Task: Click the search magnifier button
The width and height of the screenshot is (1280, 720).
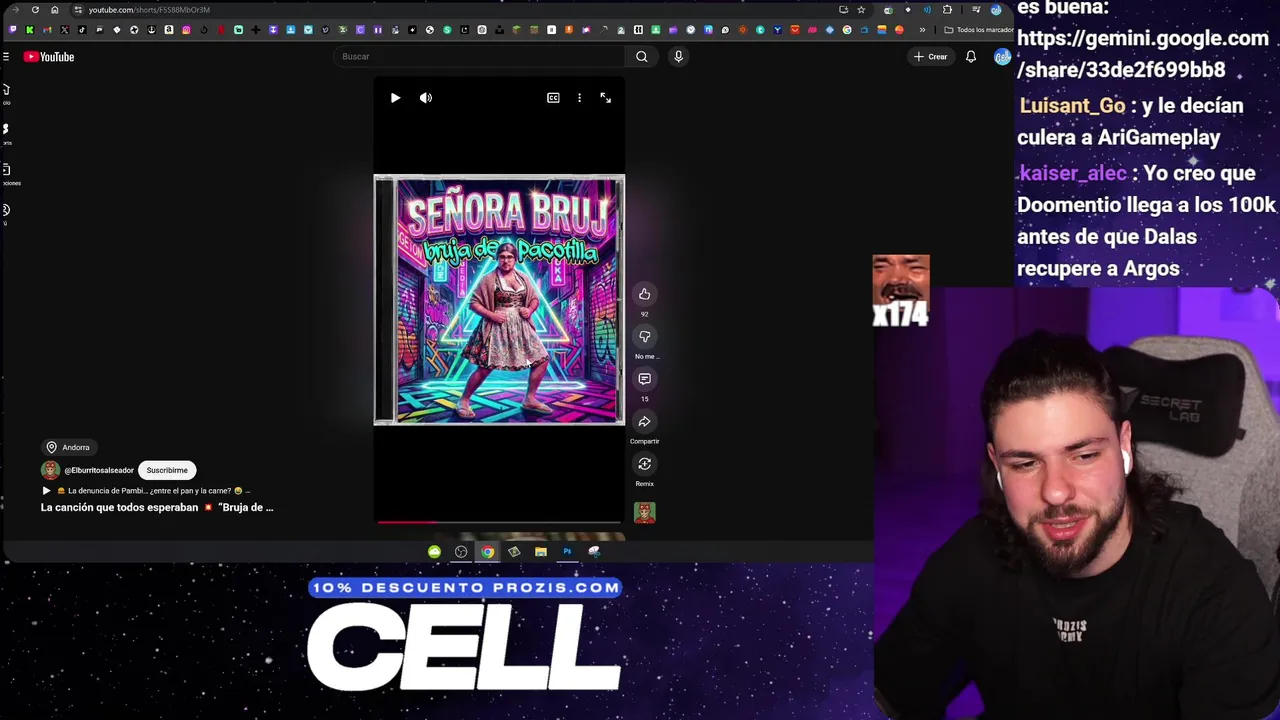Action: [x=642, y=57]
